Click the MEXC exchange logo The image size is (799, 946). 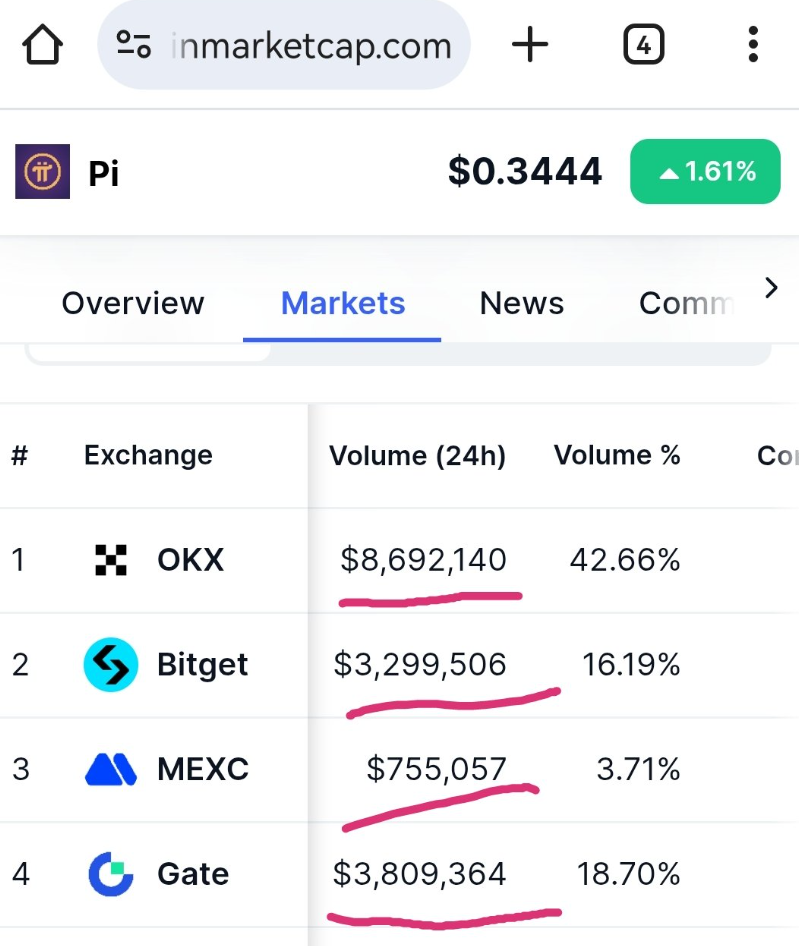(111, 769)
